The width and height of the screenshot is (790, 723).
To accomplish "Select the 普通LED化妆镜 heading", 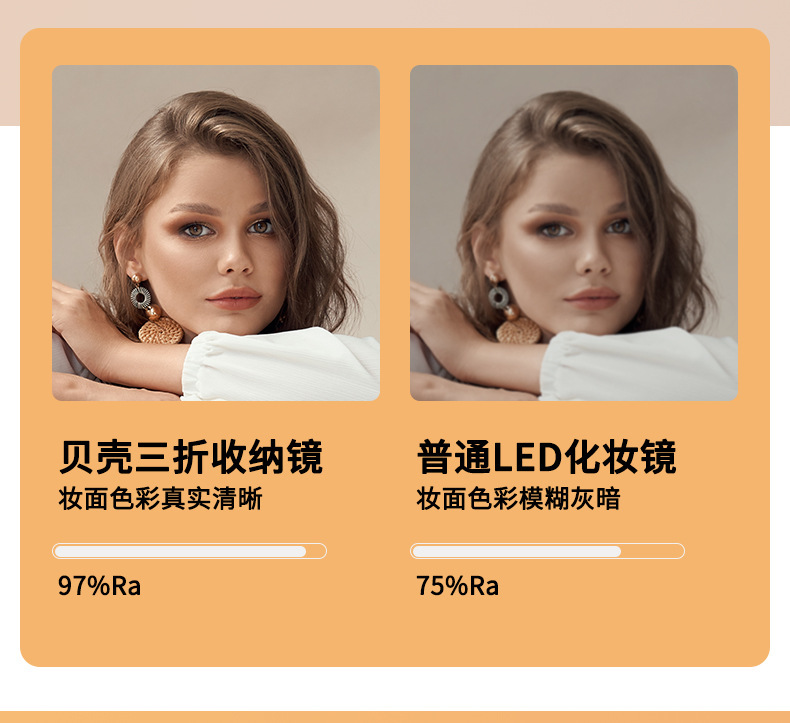I will pyautogui.click(x=547, y=457).
